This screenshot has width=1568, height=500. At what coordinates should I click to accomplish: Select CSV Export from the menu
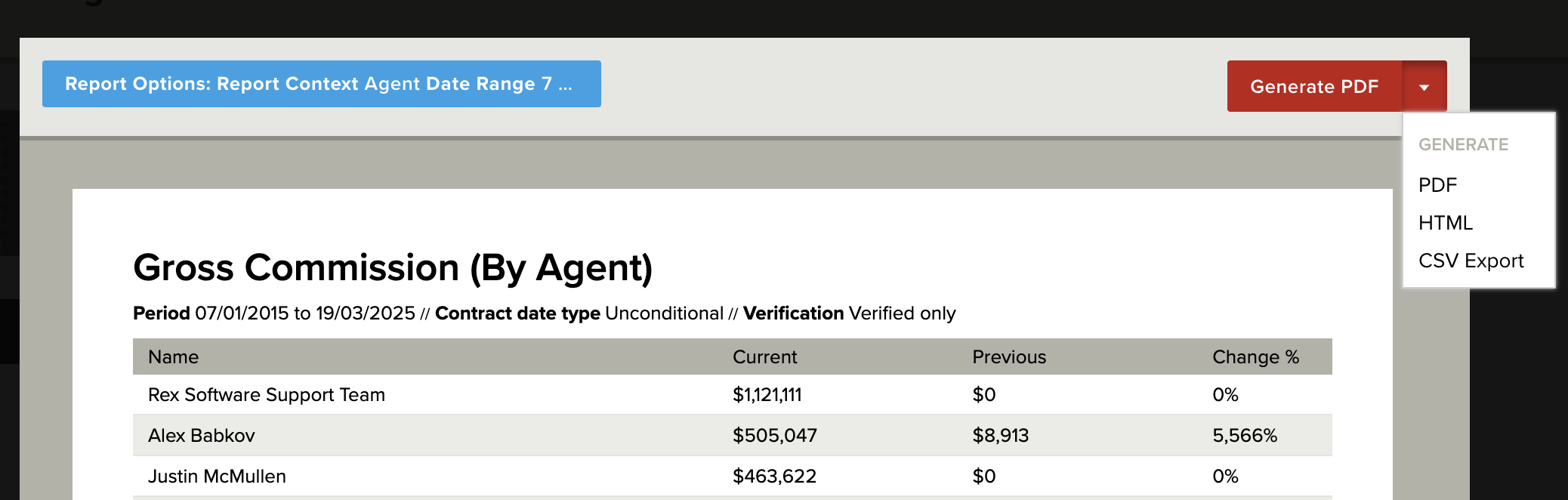[1471, 261]
